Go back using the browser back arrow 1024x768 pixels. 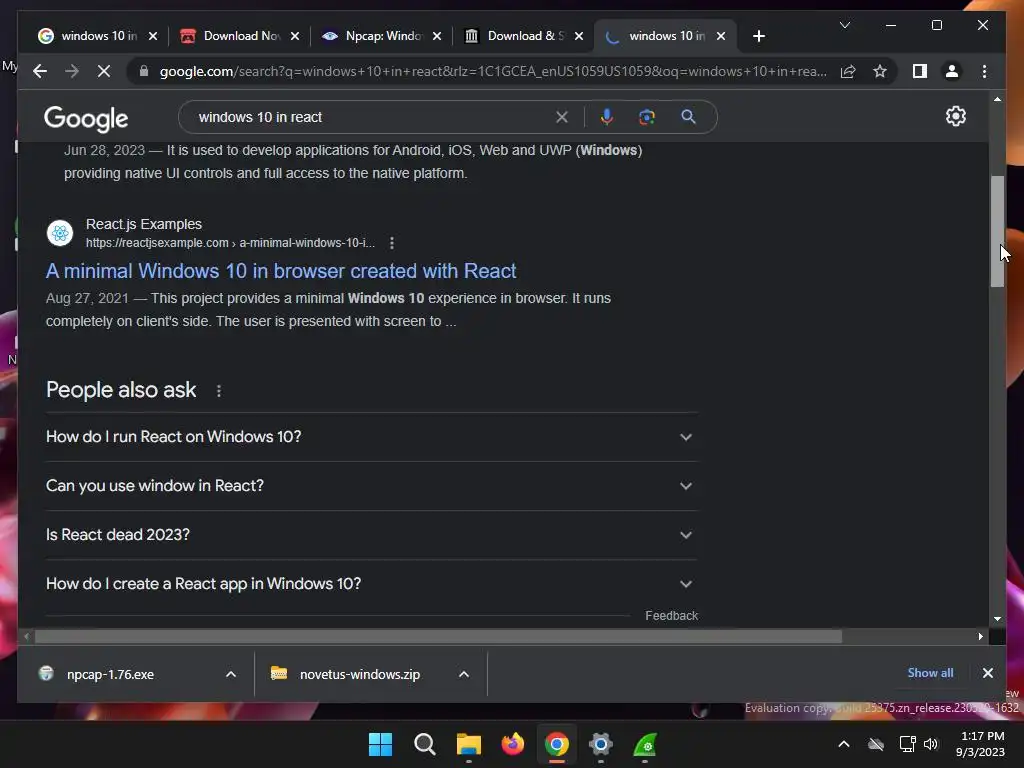(x=40, y=71)
